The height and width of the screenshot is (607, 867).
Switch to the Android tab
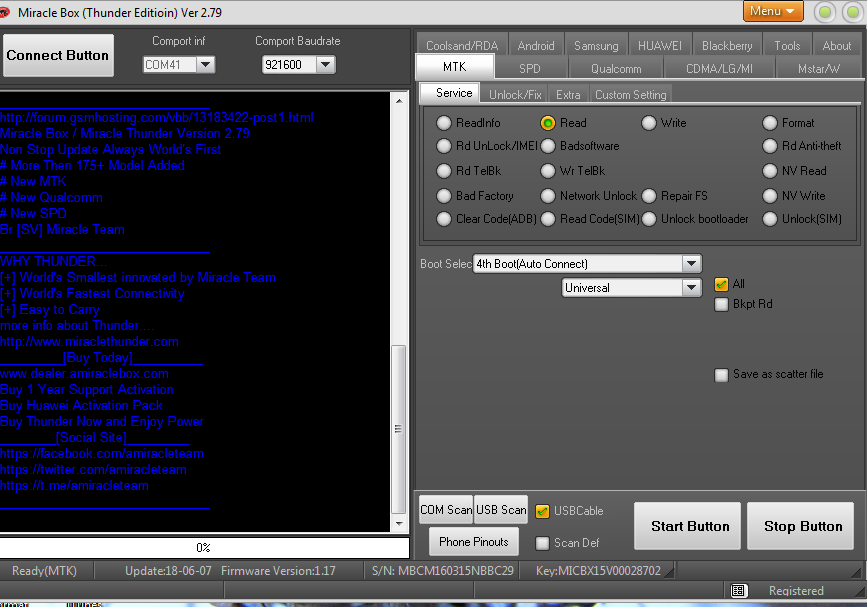536,46
